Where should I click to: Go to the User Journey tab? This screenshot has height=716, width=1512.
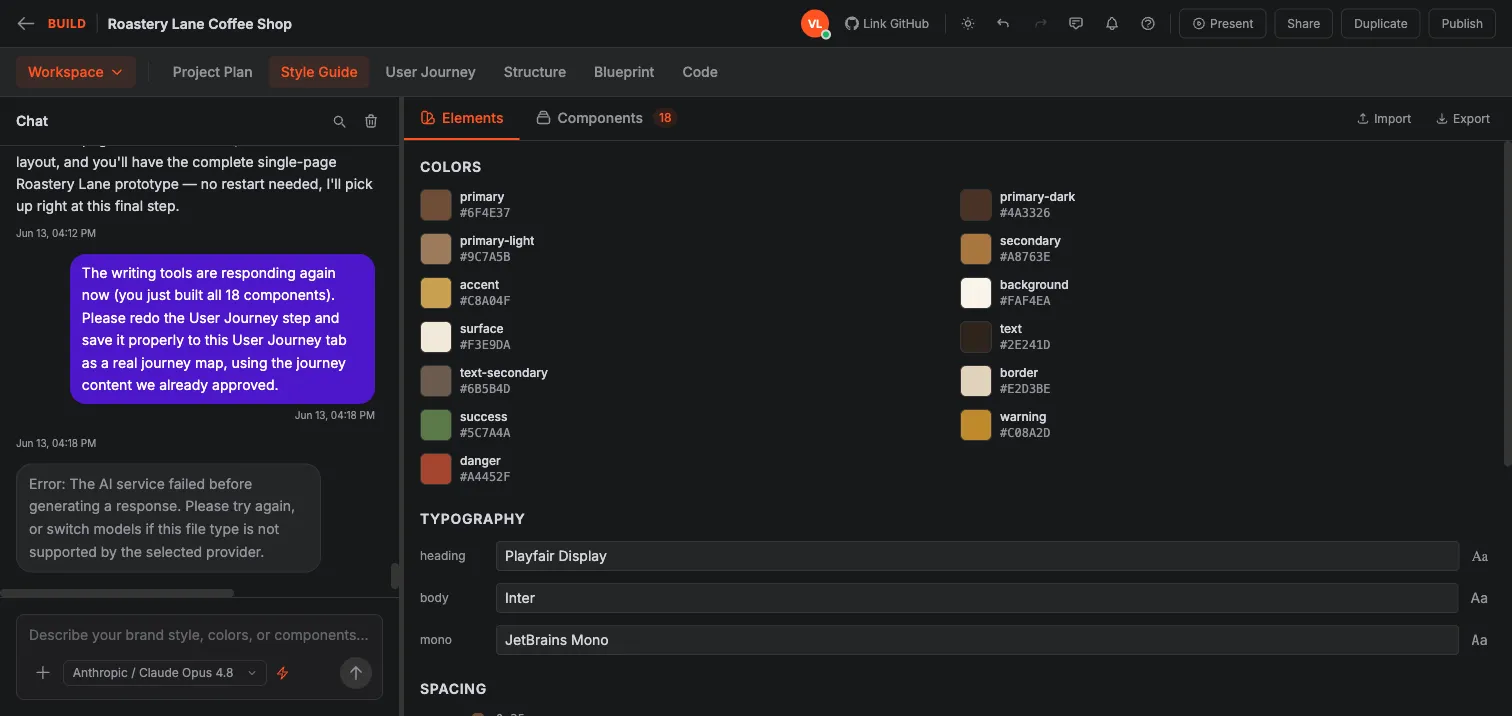(430, 72)
